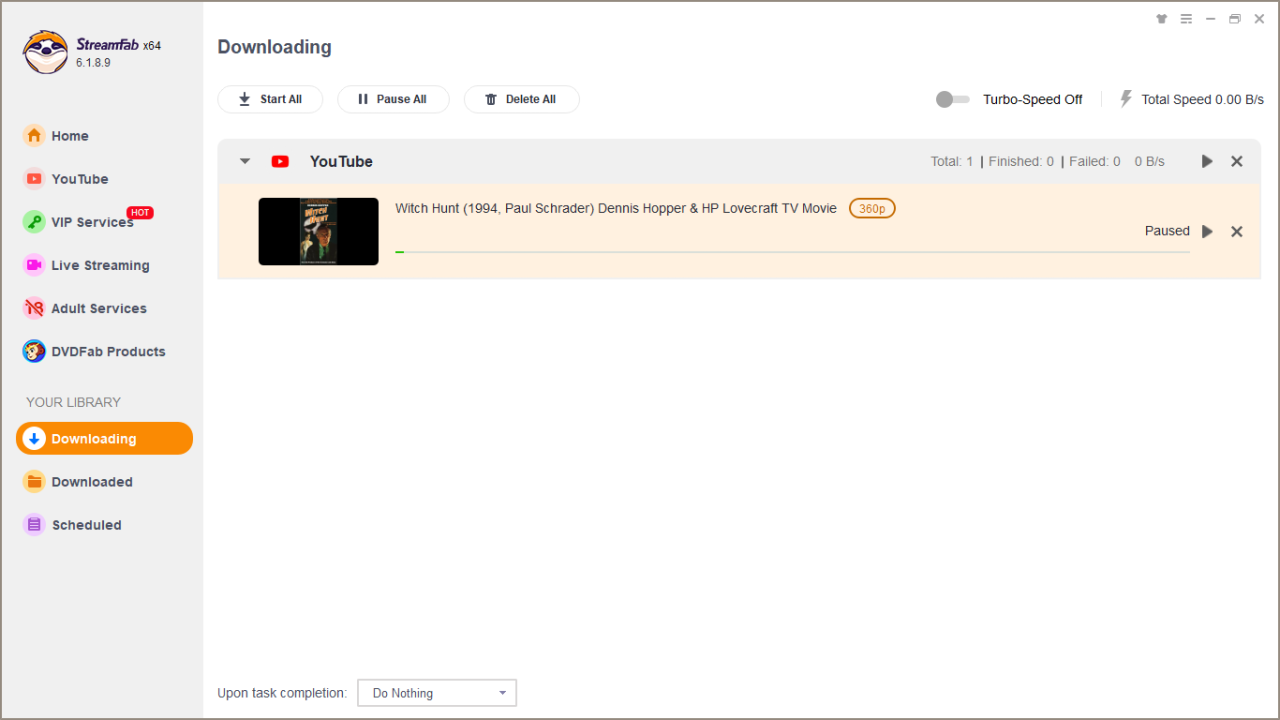Remove the Witch Hunt download task
This screenshot has height=720, width=1280.
[x=1237, y=232]
